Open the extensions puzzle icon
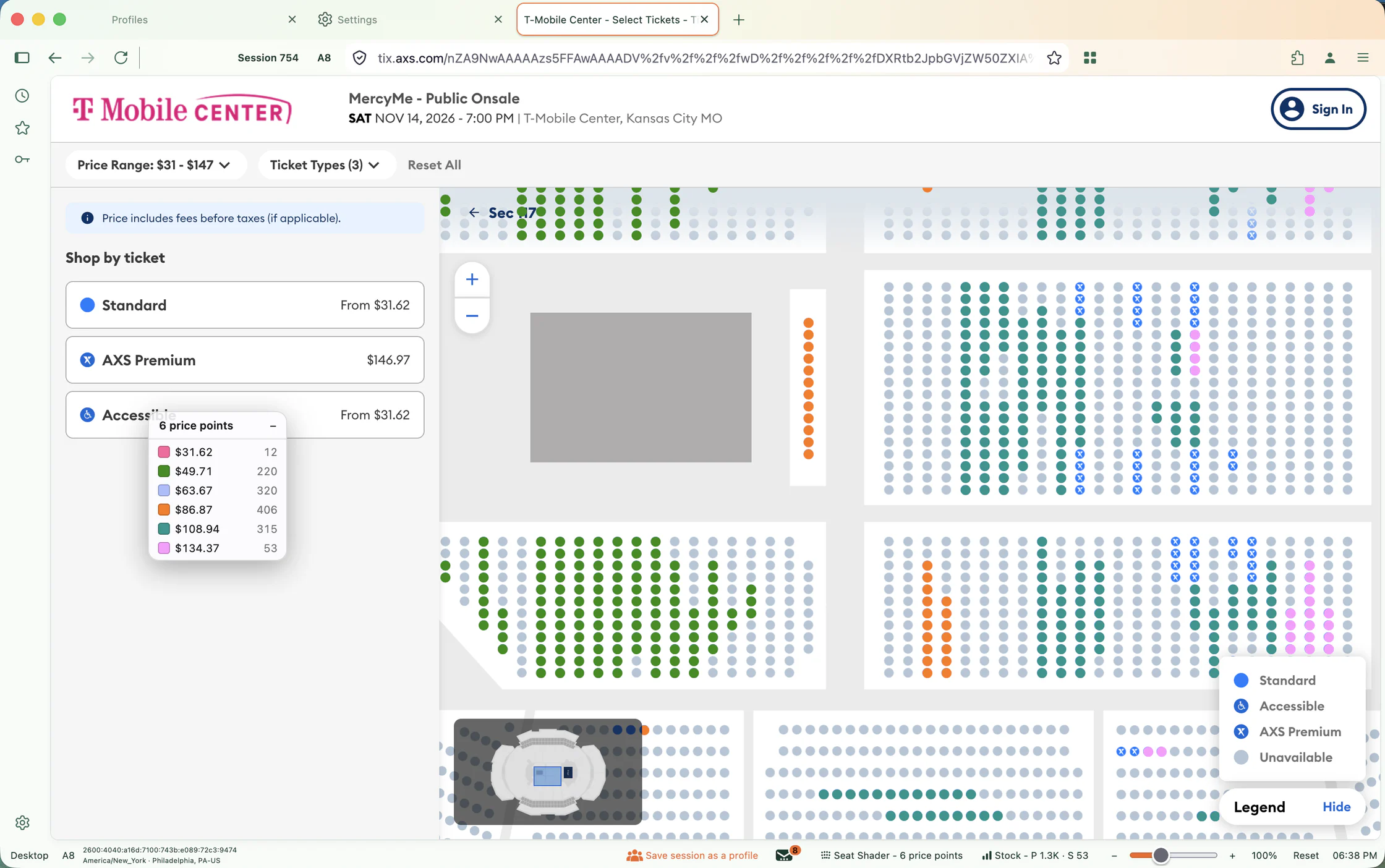 tap(1297, 57)
